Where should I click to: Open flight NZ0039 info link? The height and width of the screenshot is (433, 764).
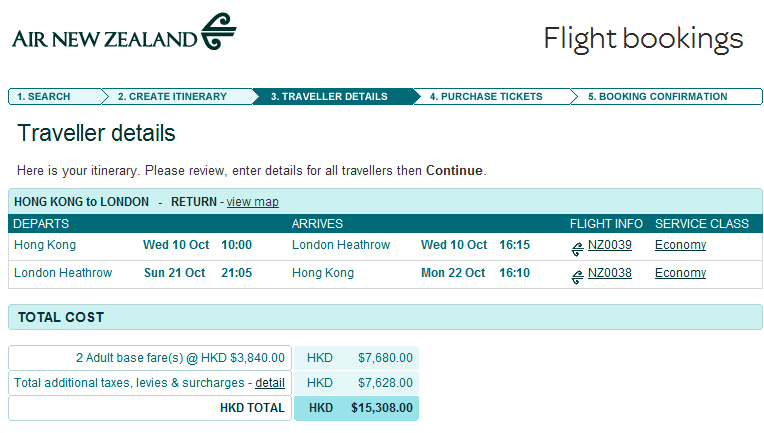(609, 245)
